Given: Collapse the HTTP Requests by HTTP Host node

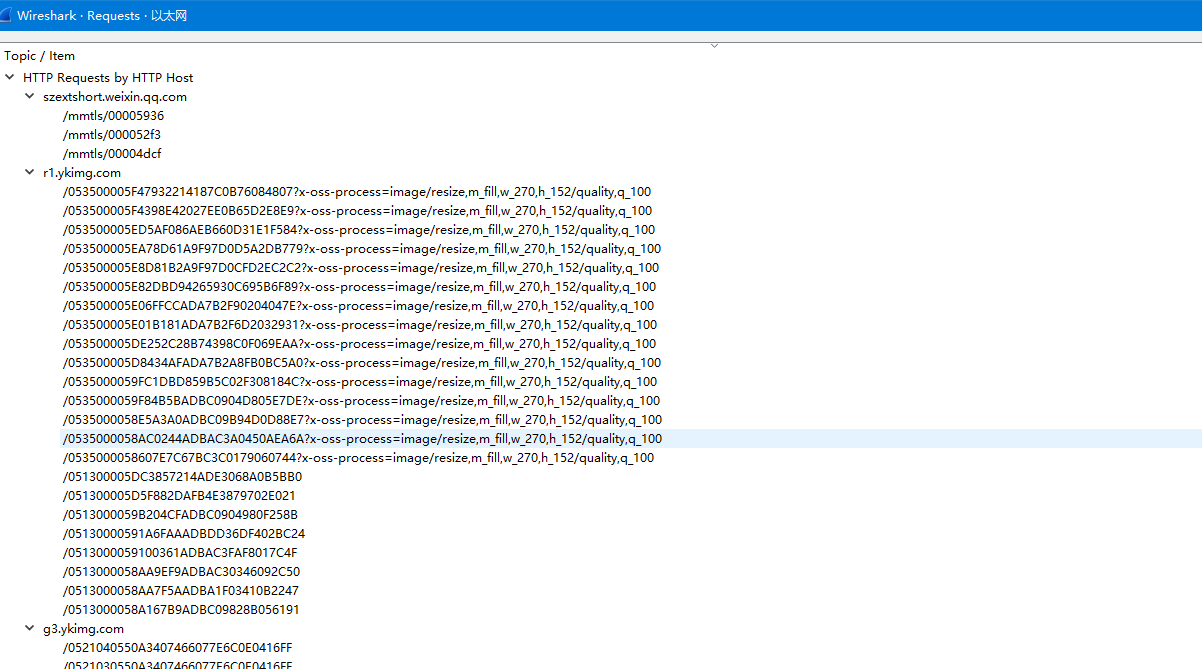Looking at the screenshot, I should click(x=10, y=77).
